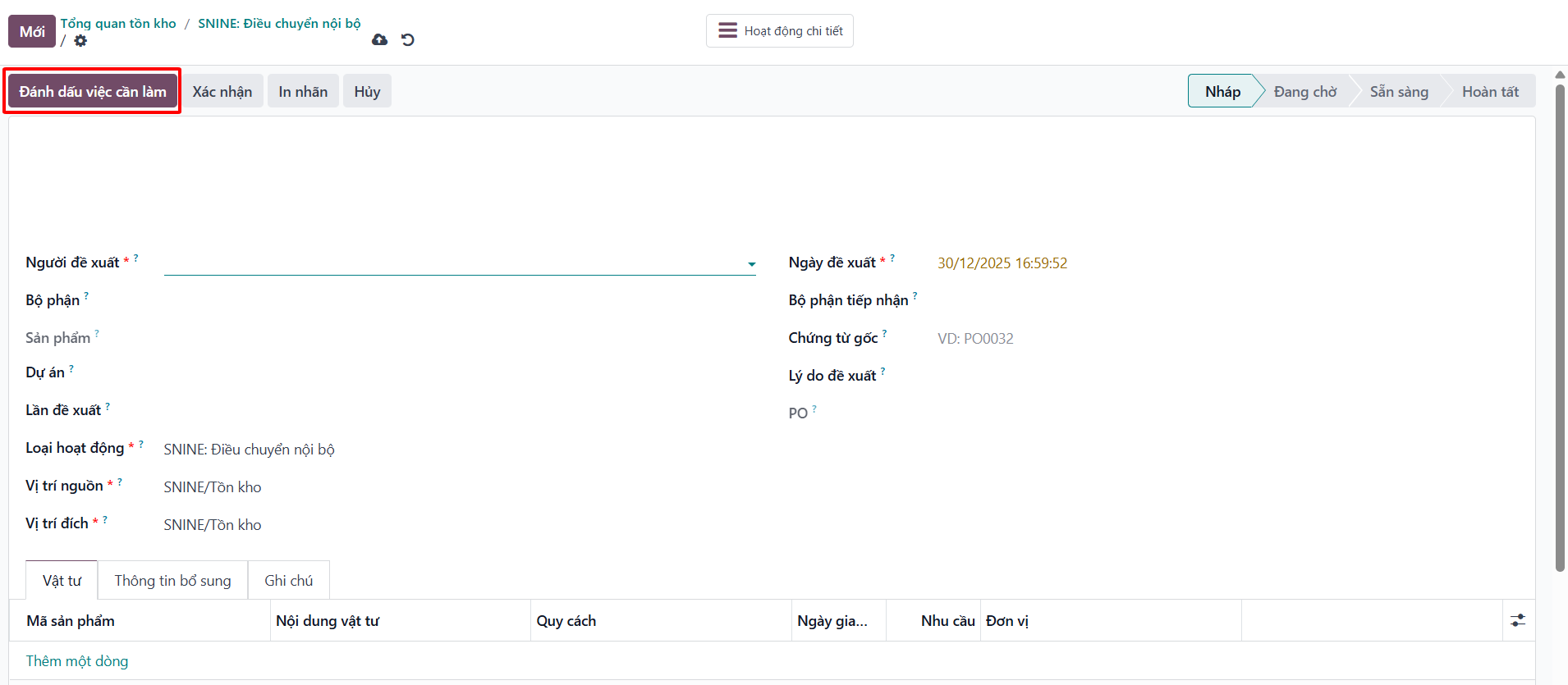Click Thêm một dòng link
1568x685 pixels.
(77, 661)
